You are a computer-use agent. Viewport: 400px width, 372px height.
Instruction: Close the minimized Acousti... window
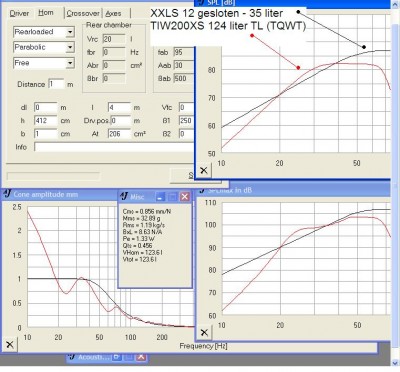(141, 357)
